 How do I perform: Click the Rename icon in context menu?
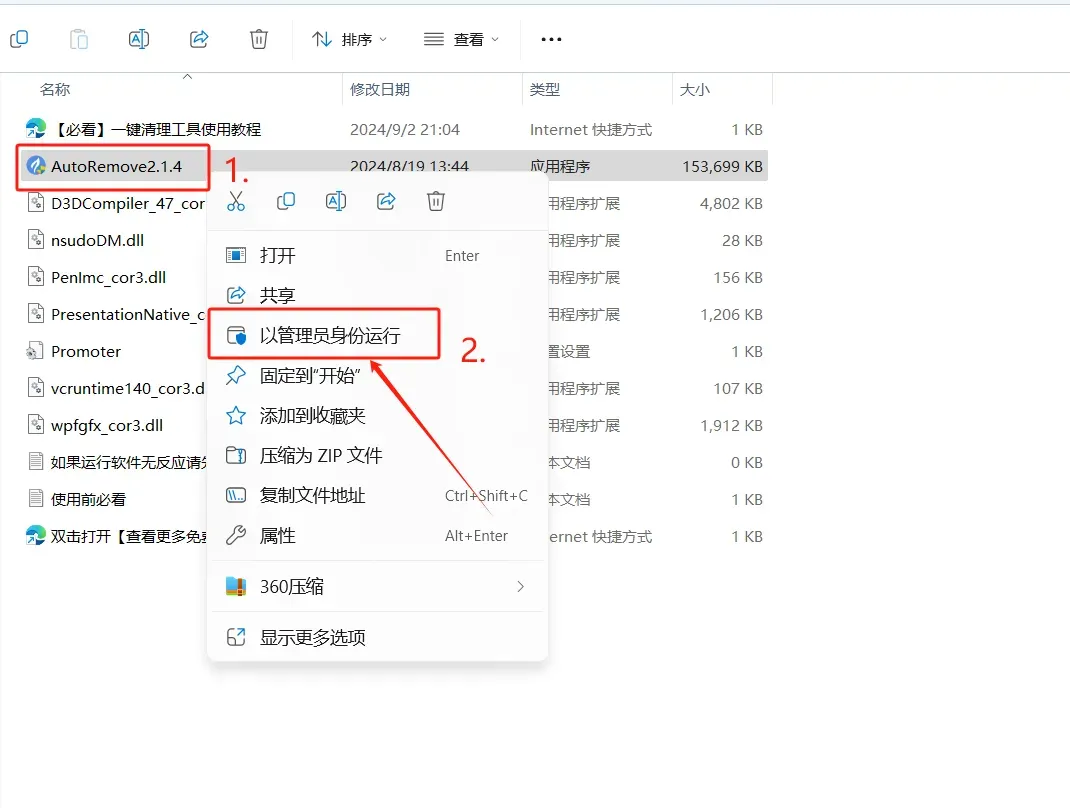click(x=336, y=201)
